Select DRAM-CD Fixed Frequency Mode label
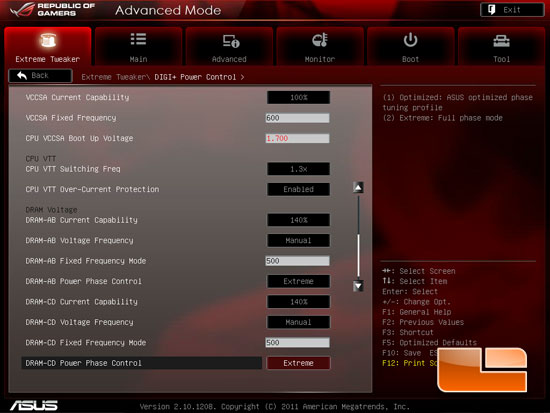 (86, 342)
